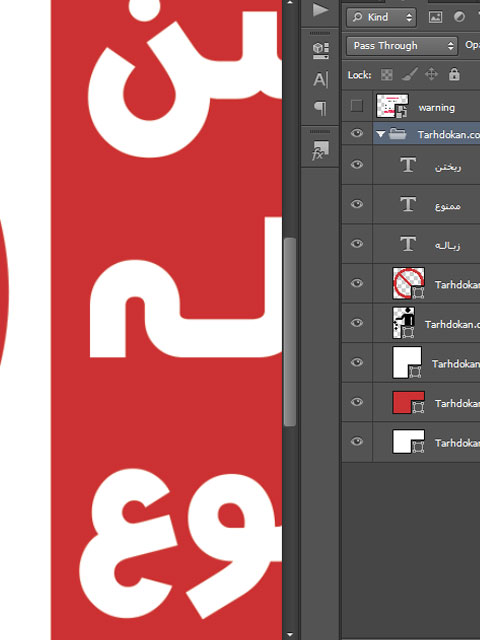Select the man throwing trash layer thumbnail

[404, 323]
